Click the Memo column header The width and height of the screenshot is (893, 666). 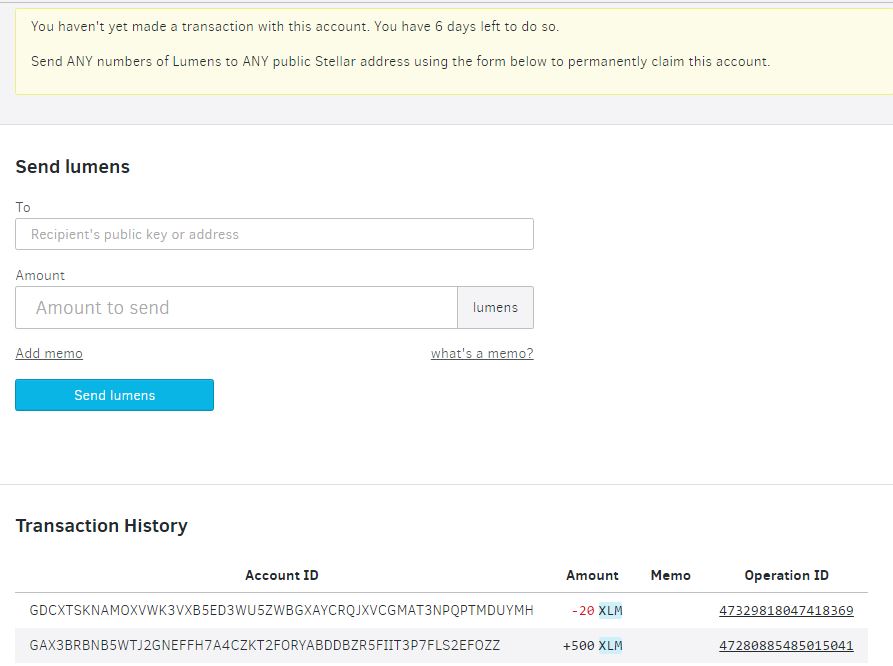(670, 576)
